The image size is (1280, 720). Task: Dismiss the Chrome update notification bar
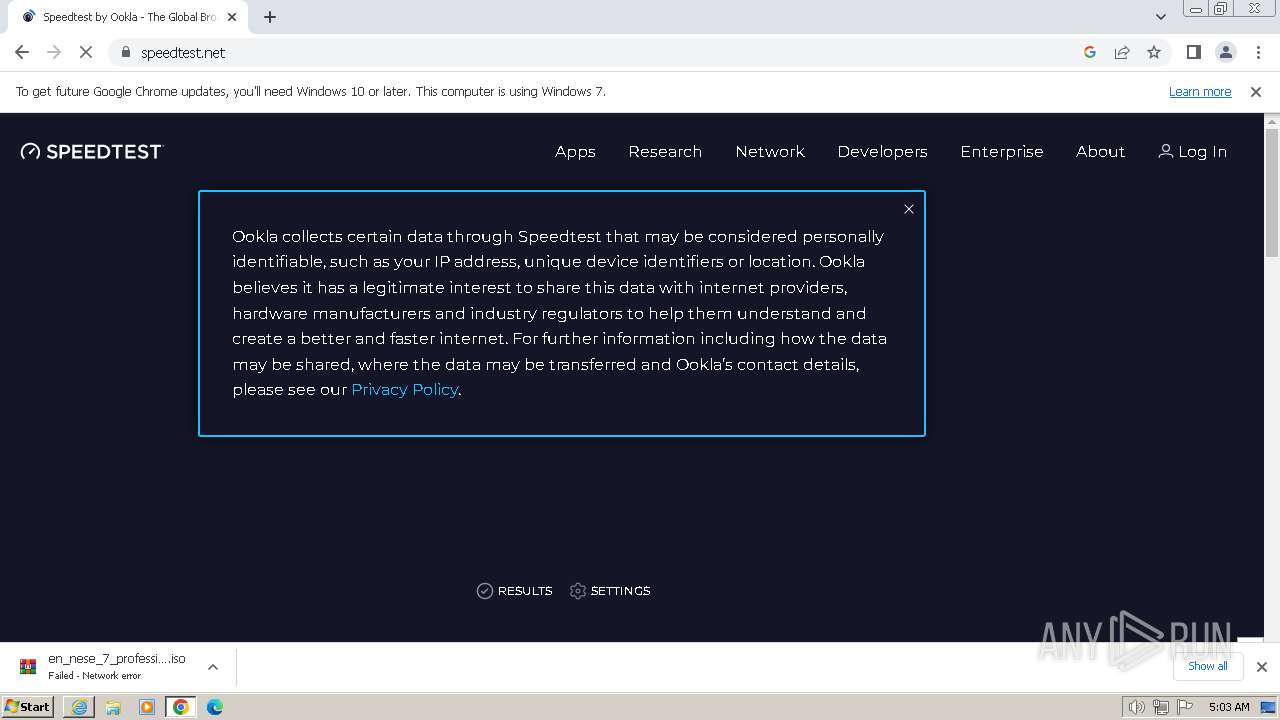pyautogui.click(x=1256, y=91)
